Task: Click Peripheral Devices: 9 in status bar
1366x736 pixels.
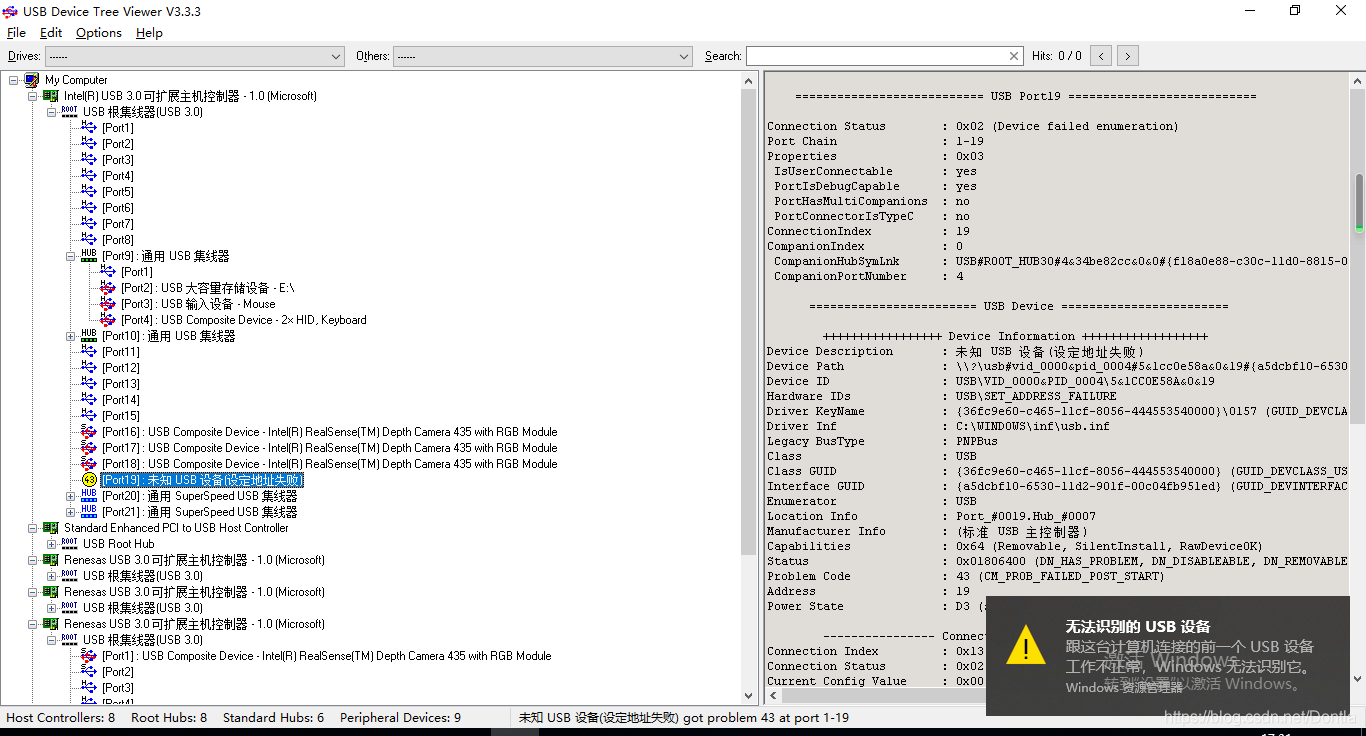Action: [400, 717]
